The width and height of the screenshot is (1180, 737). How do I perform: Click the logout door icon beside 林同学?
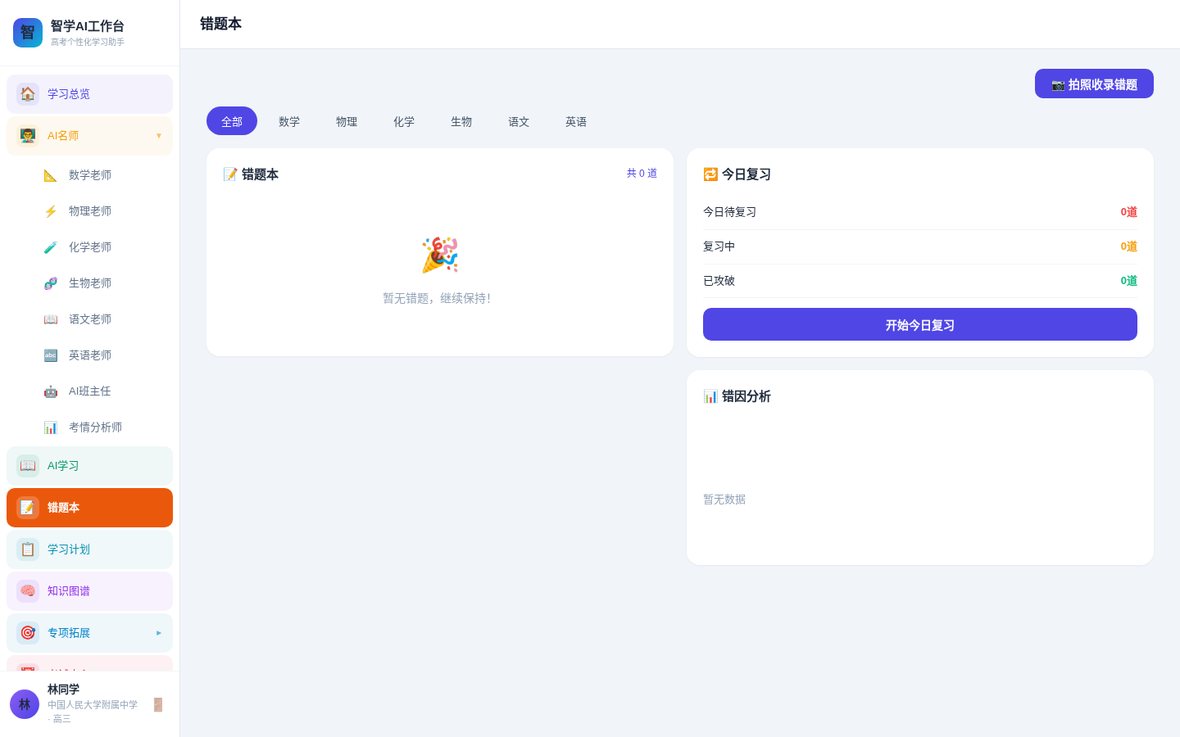coord(158,705)
